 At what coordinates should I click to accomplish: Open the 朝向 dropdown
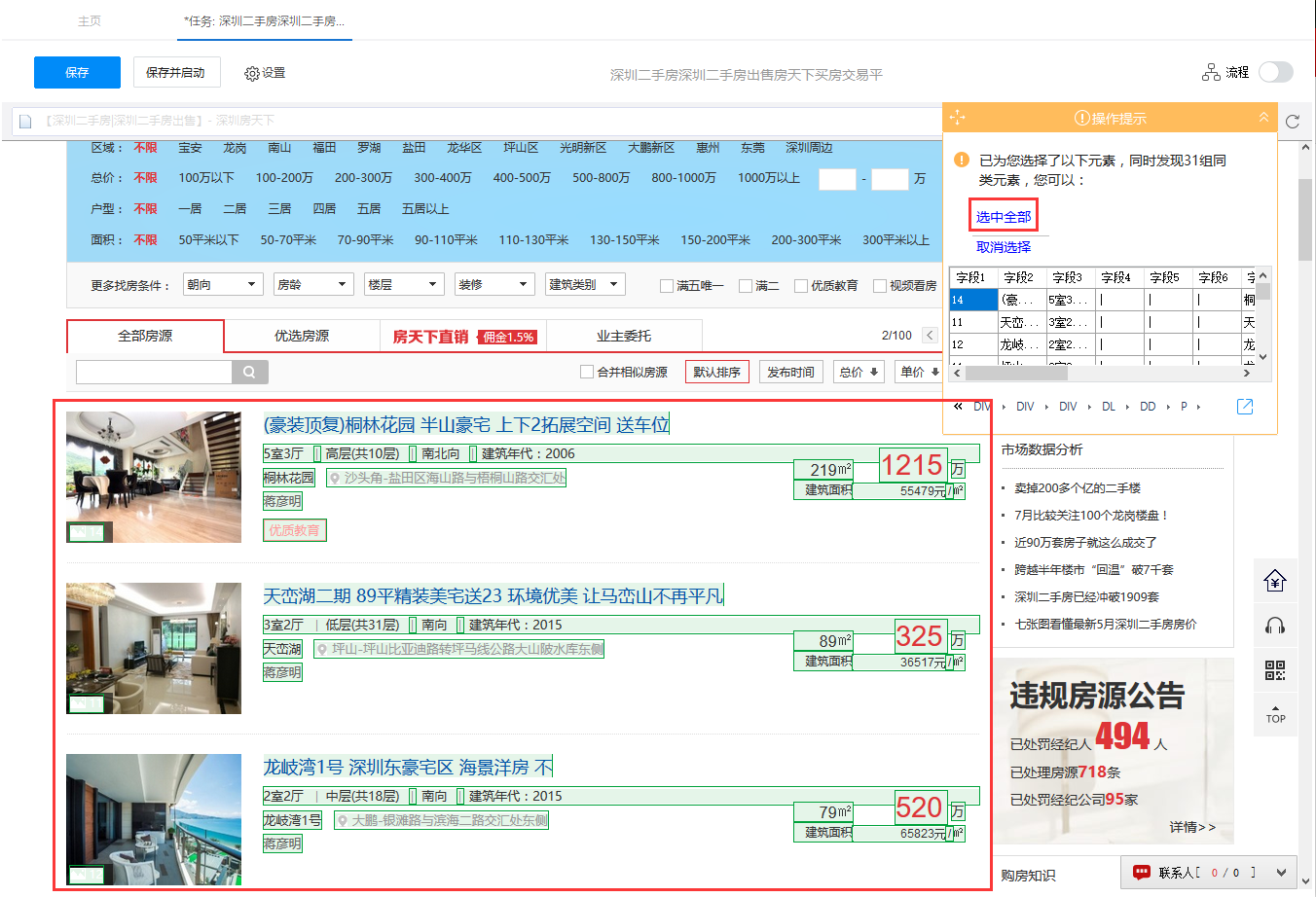(x=223, y=284)
